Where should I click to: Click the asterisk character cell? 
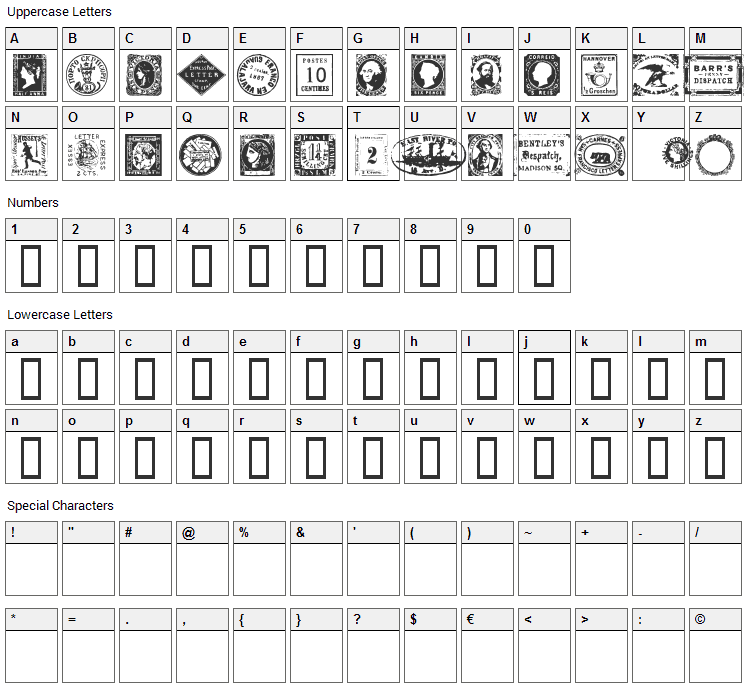pyautogui.click(x=31, y=645)
